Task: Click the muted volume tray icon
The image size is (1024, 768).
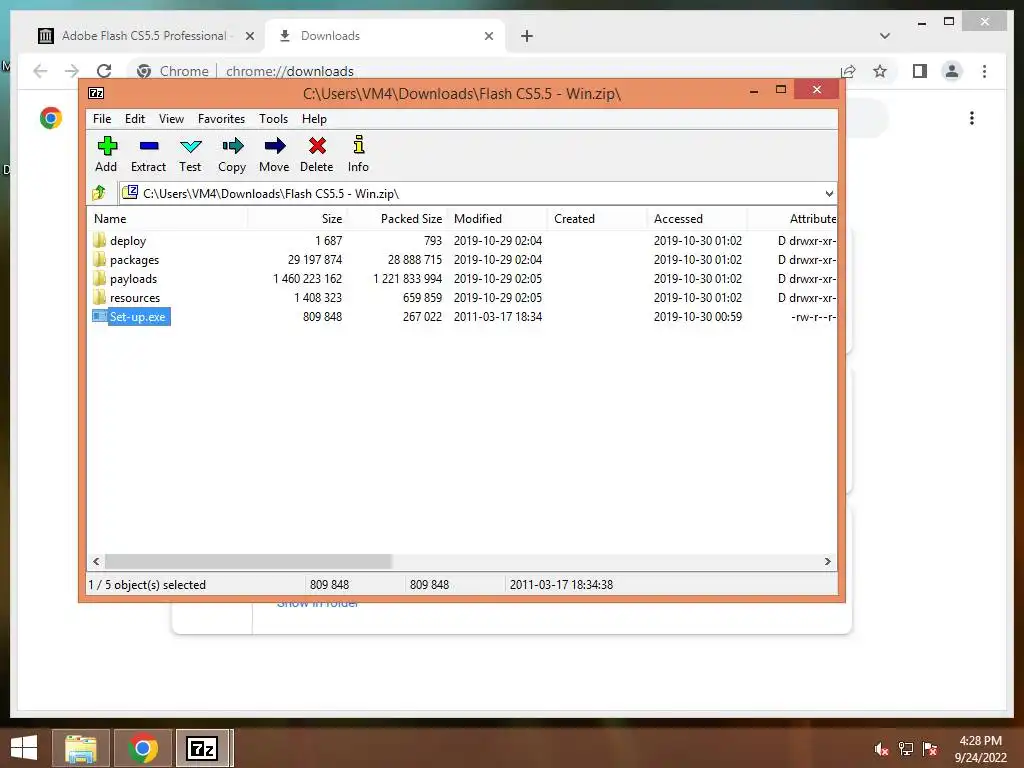Action: [x=881, y=749]
